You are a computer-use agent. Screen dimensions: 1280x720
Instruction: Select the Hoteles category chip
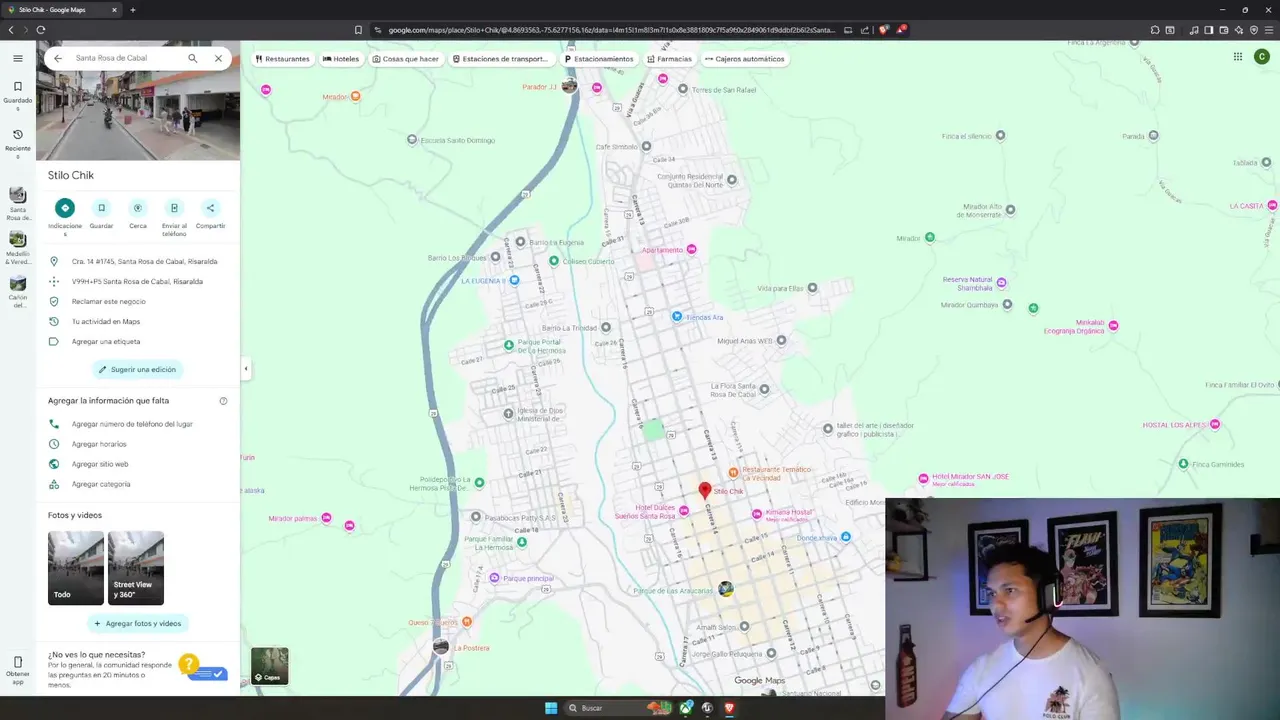click(341, 59)
